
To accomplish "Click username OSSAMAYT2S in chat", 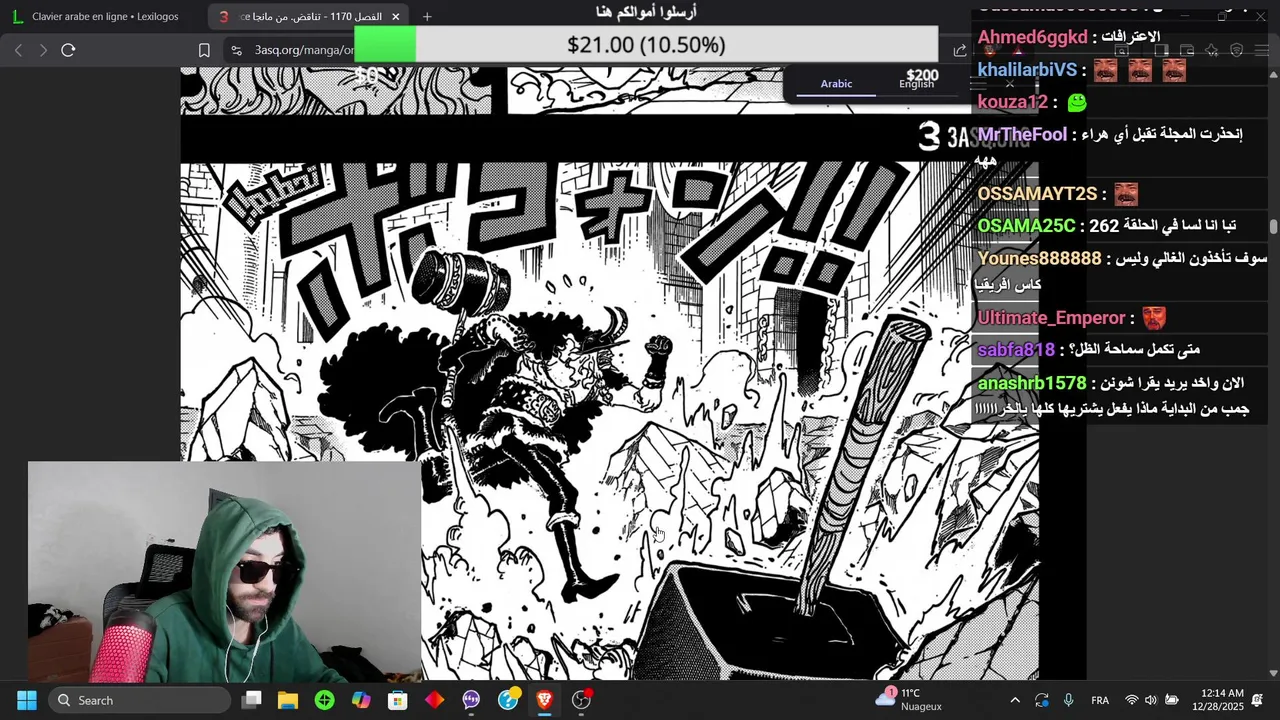I will pos(1037,194).
